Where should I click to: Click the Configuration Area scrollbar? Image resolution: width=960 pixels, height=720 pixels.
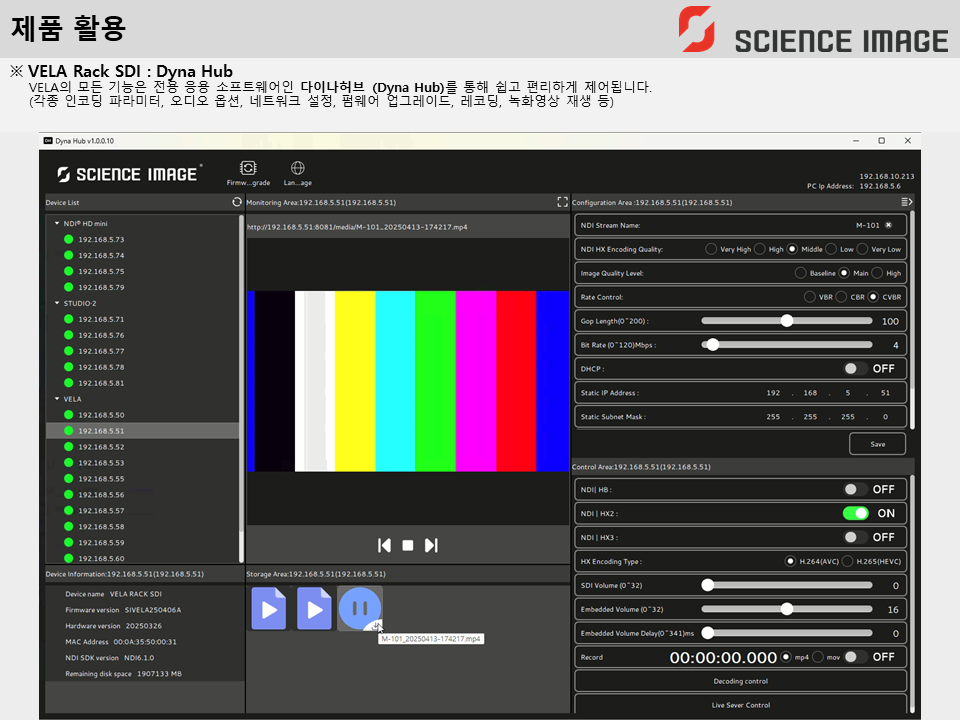[x=912, y=320]
